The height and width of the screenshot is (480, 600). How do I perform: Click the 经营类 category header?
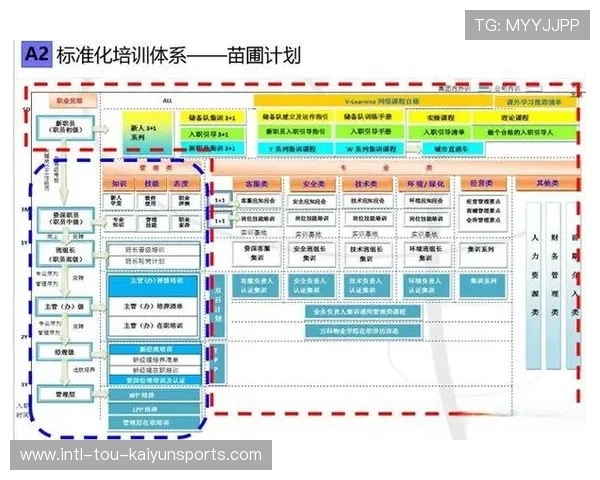[x=483, y=184]
